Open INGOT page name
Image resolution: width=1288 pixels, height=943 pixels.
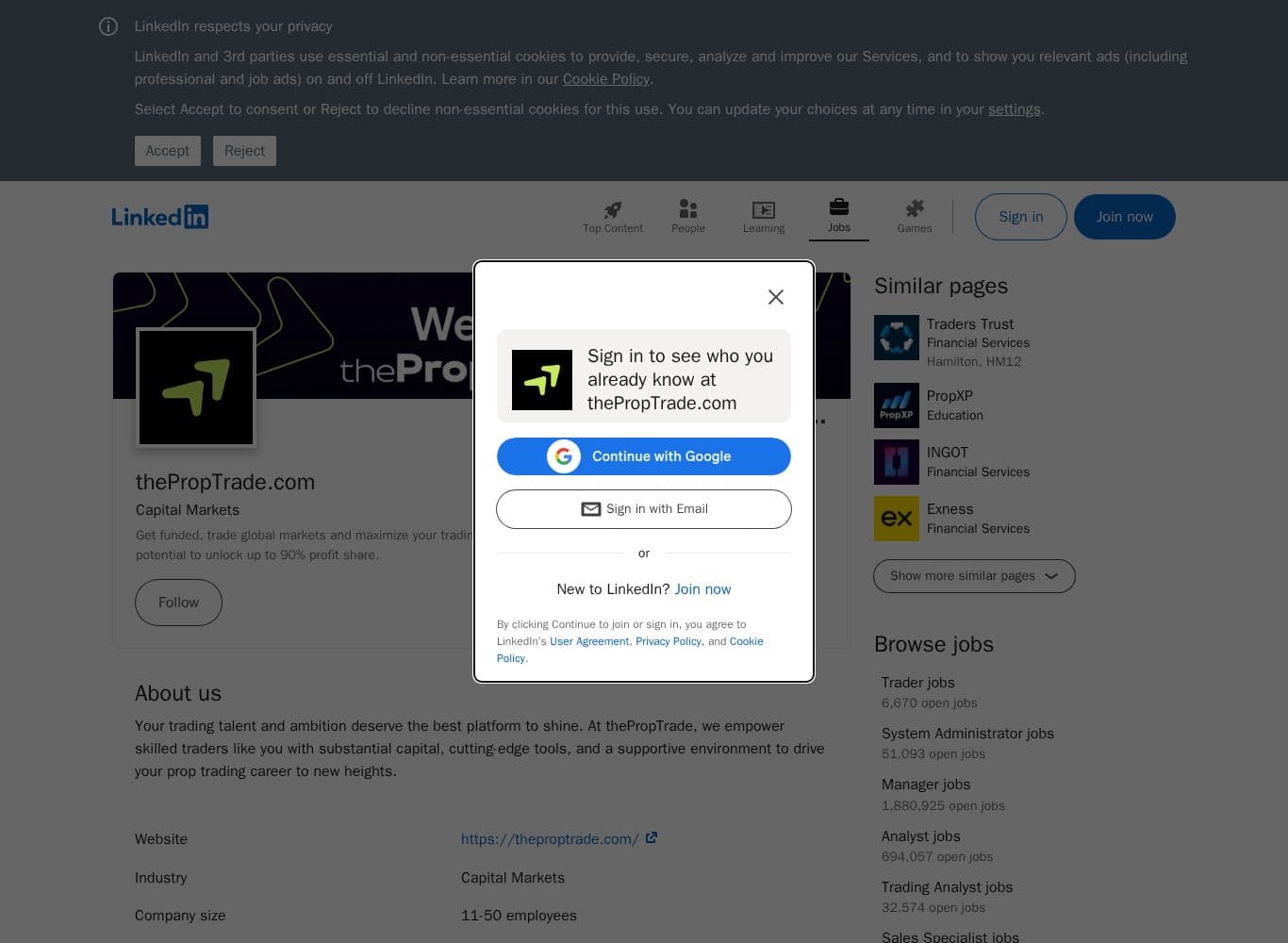pos(948,453)
